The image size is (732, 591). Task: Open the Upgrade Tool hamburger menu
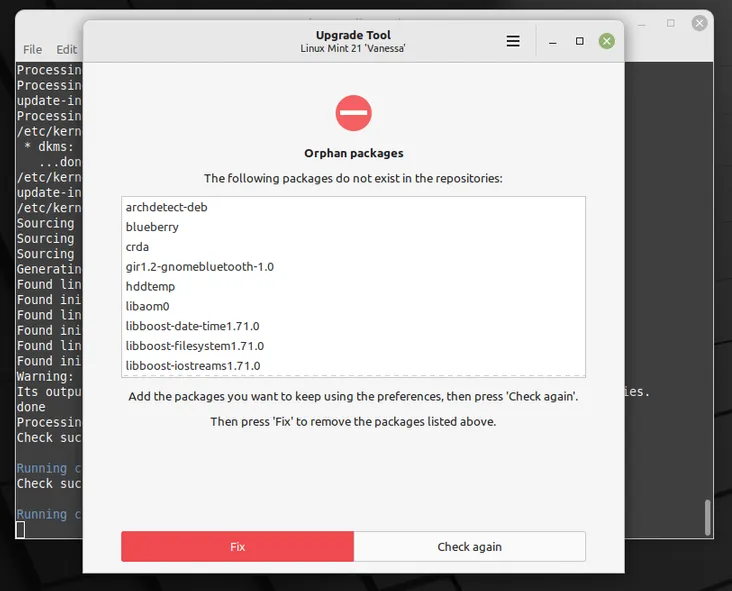click(x=513, y=41)
